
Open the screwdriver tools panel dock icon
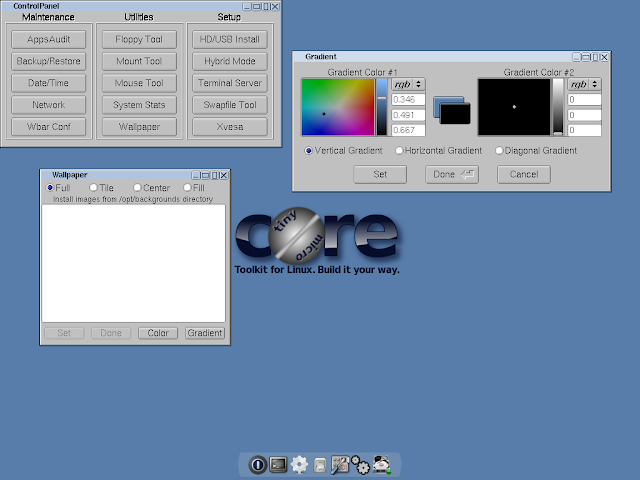tap(340, 464)
